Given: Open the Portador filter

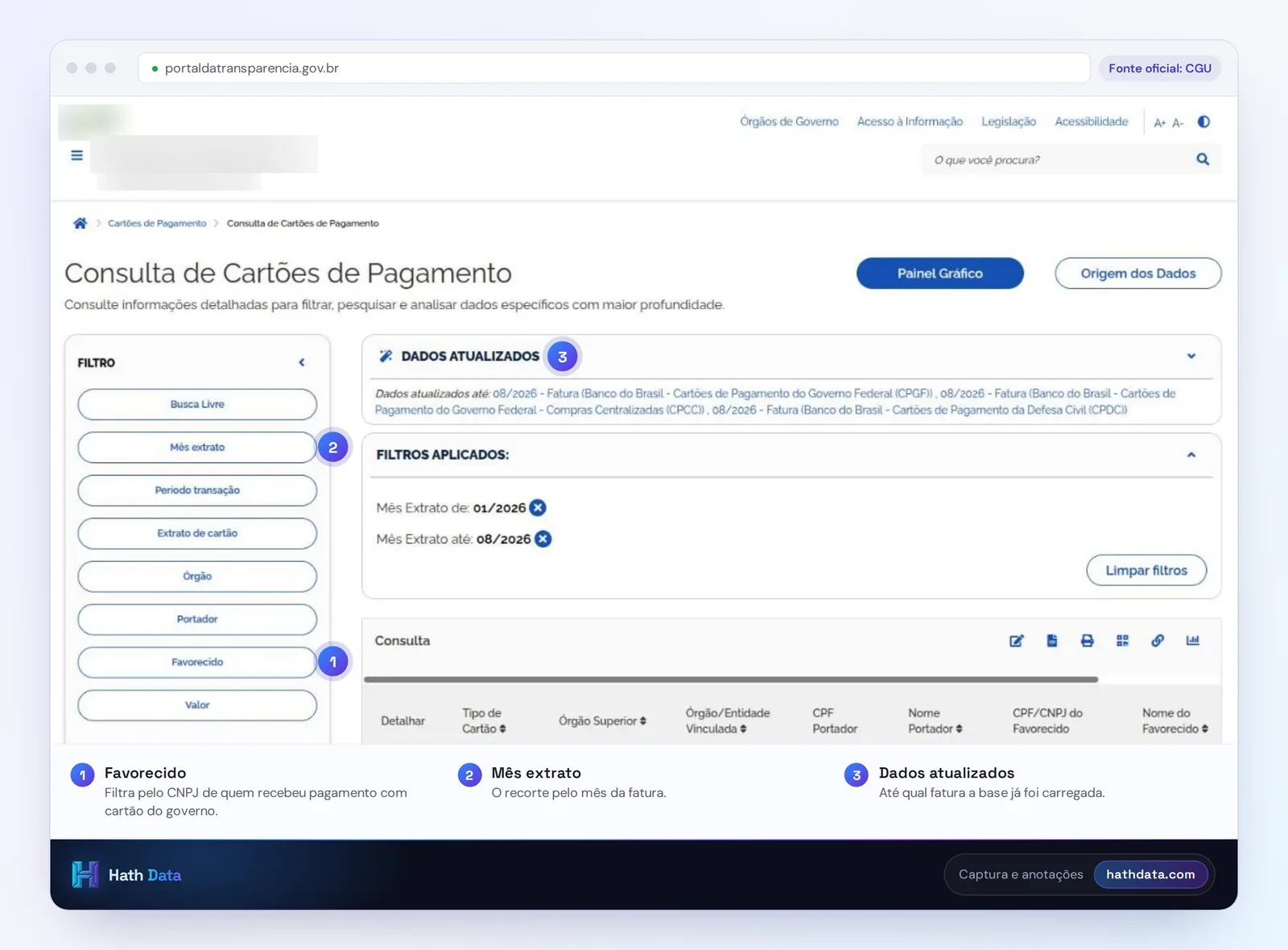Looking at the screenshot, I should [197, 619].
